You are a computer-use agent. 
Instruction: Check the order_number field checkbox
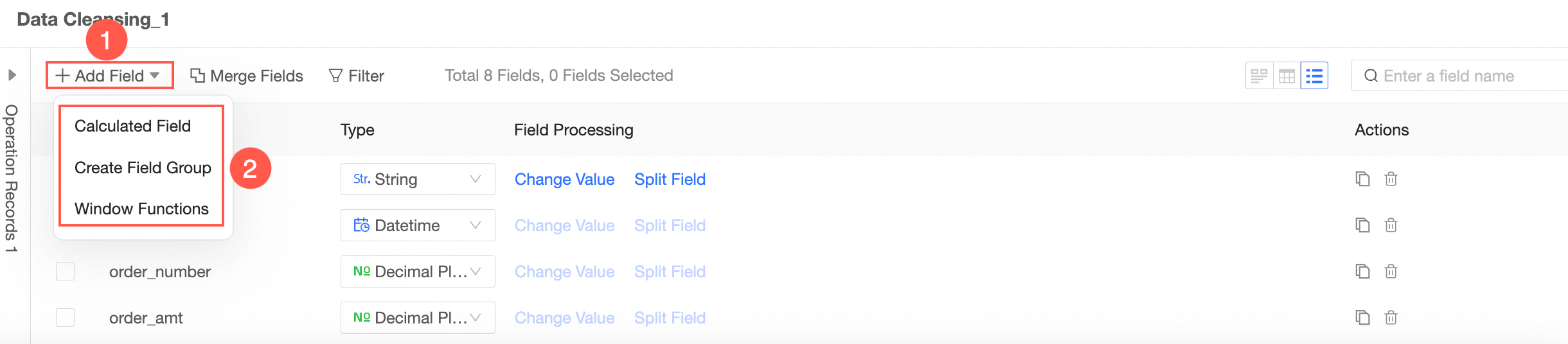65,271
